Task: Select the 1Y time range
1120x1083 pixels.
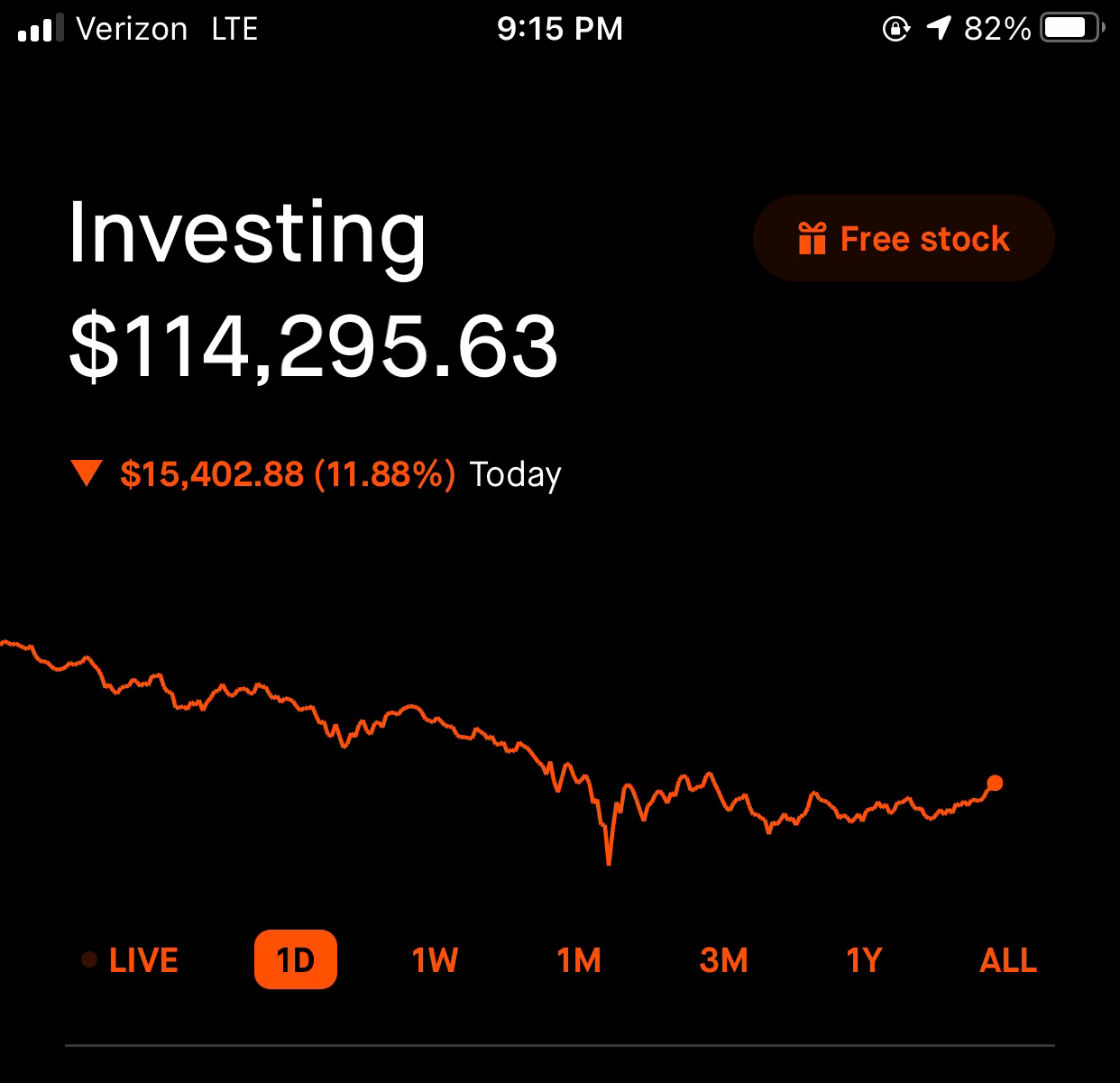Action: pos(864,960)
